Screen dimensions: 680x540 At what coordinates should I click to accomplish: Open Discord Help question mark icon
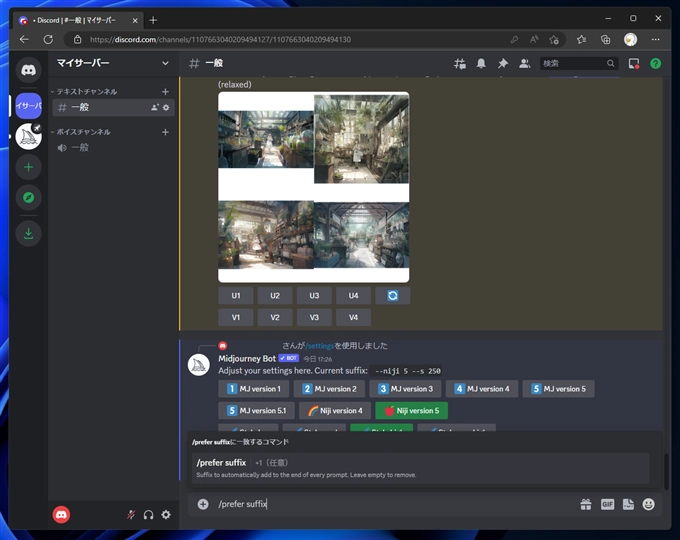coord(655,64)
